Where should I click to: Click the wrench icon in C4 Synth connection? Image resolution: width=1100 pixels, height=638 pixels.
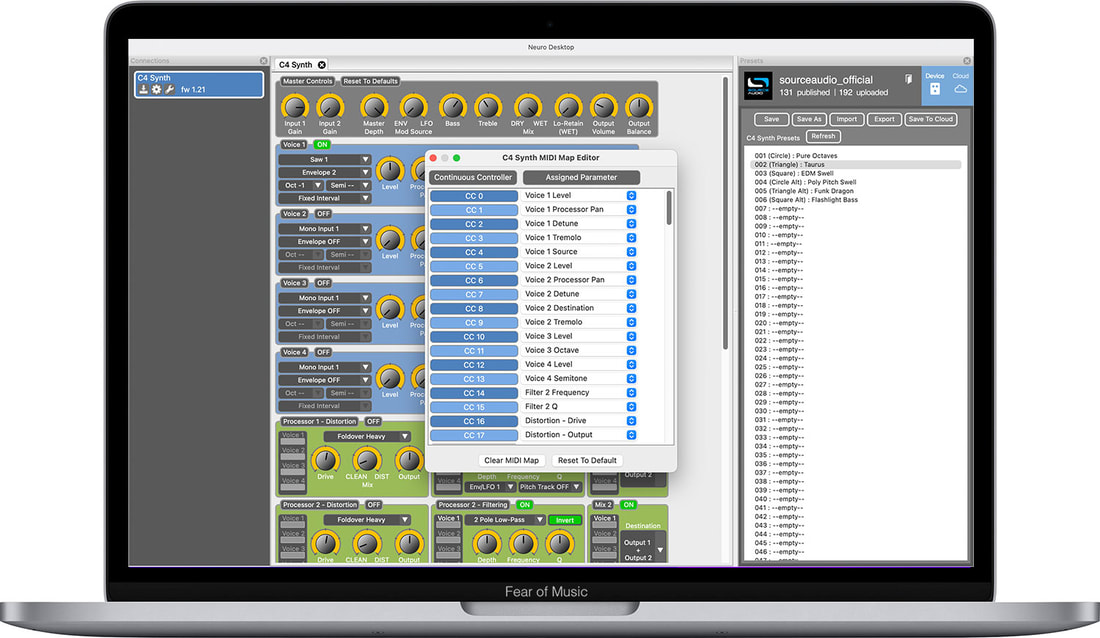[170, 89]
